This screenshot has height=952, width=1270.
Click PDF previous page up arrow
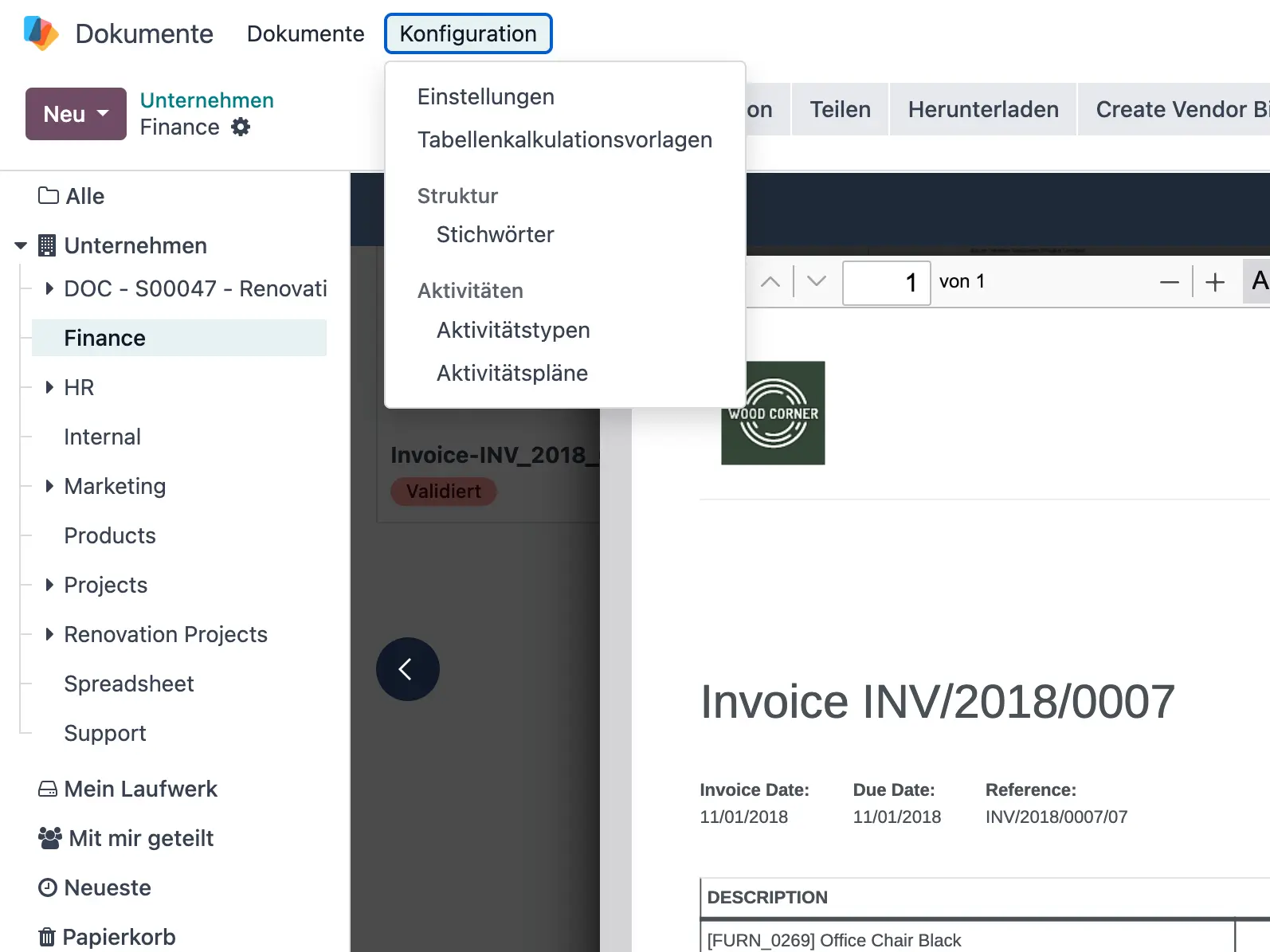pos(770,282)
